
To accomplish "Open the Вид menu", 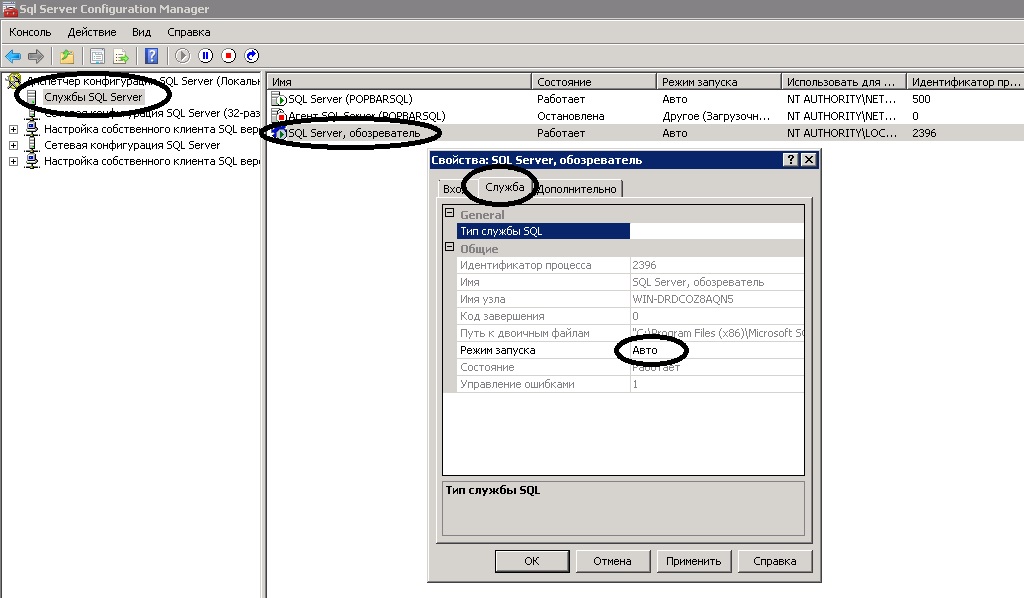I will coord(141,32).
